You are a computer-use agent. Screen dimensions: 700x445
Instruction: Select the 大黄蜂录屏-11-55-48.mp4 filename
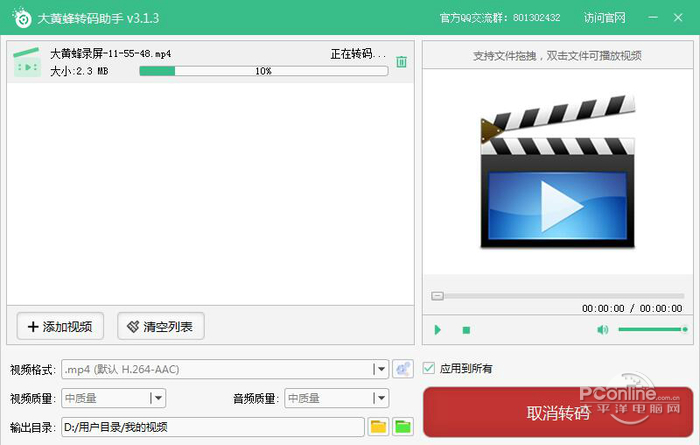pyautogui.click(x=110, y=54)
